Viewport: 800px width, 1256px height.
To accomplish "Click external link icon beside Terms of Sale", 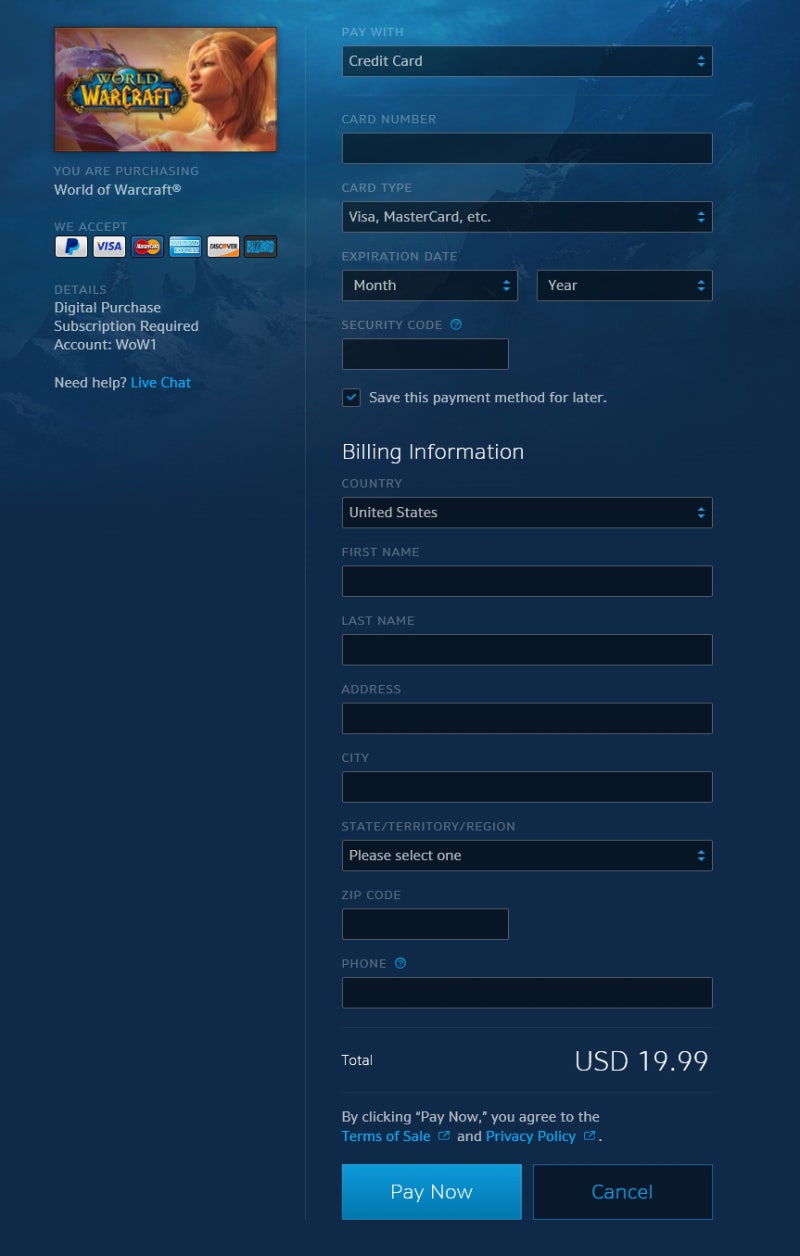I will 444,1136.
